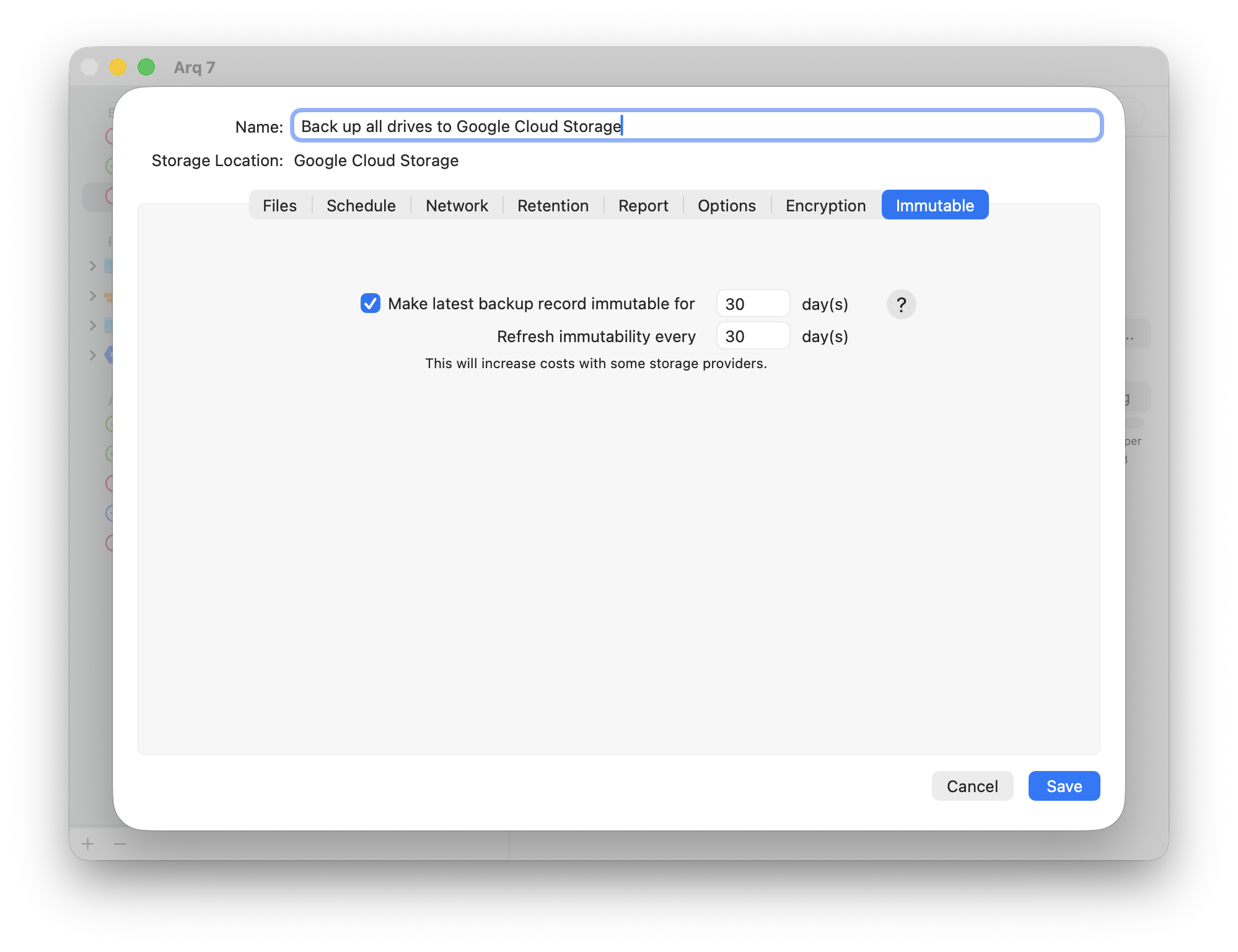The image size is (1238, 952).
Task: Go to the Retention tab
Action: point(553,205)
